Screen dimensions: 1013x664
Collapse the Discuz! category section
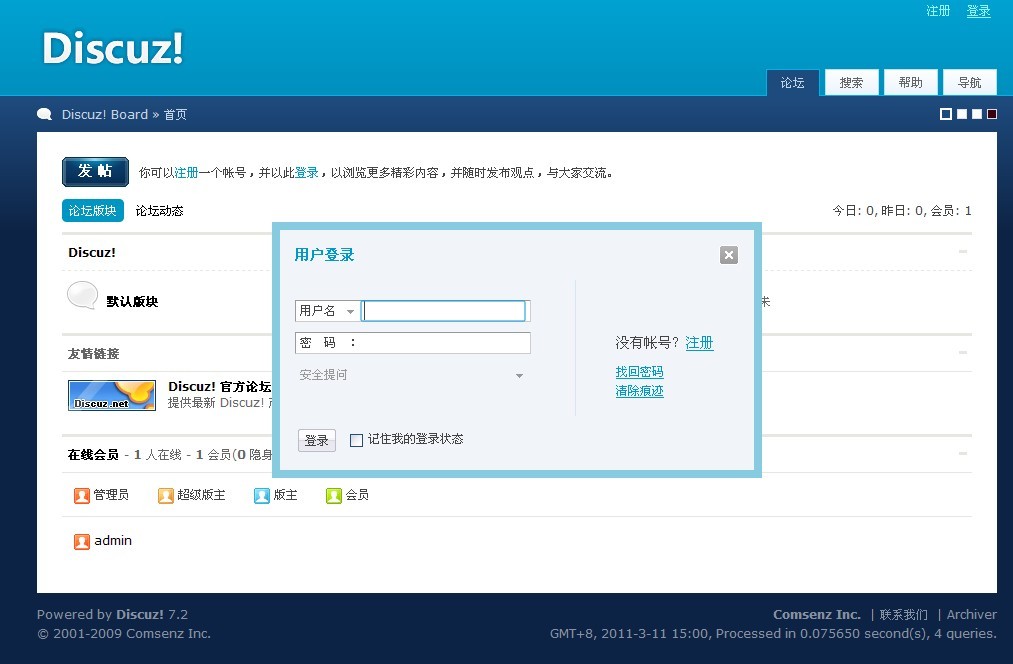[x=963, y=251]
